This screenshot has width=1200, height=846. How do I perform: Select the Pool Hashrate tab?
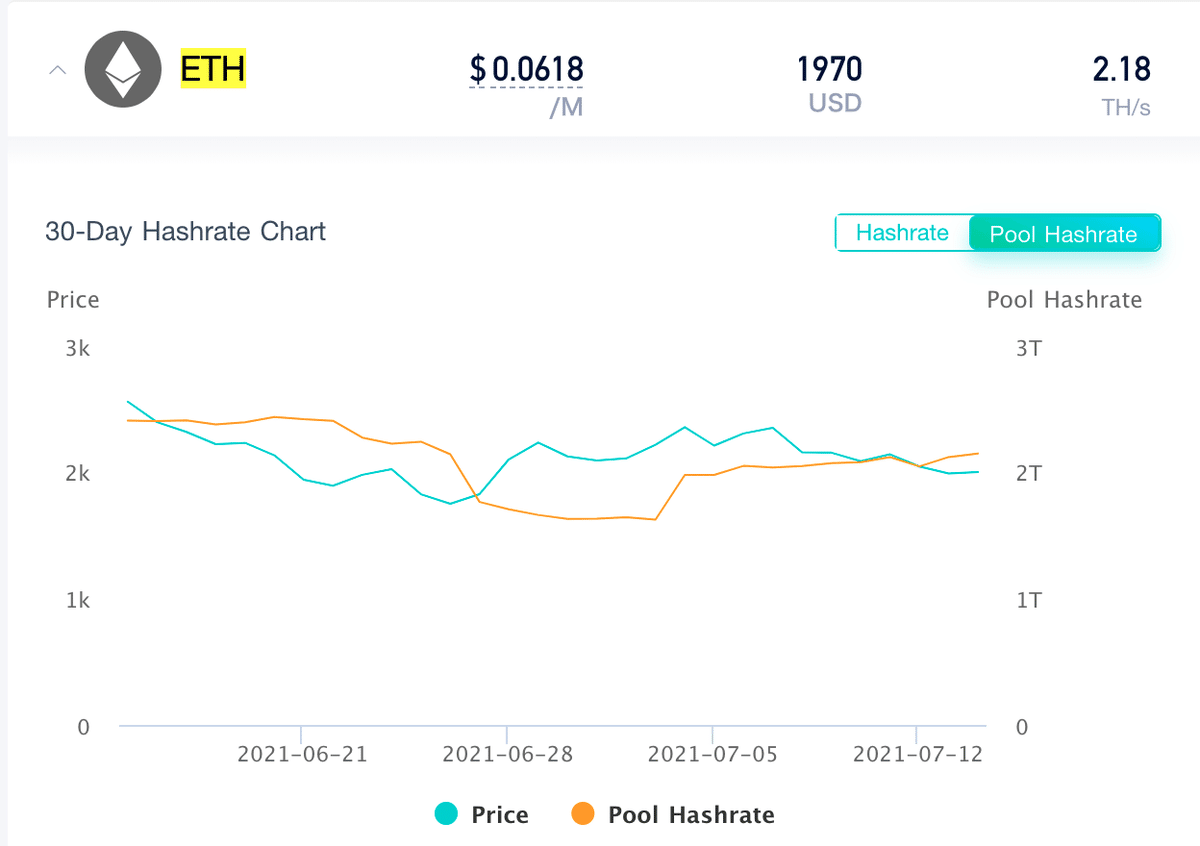(x=1063, y=234)
